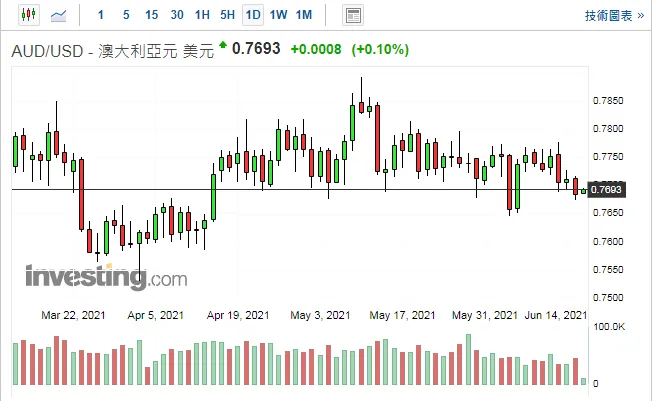Click the 0.7750 price axis label

point(608,157)
